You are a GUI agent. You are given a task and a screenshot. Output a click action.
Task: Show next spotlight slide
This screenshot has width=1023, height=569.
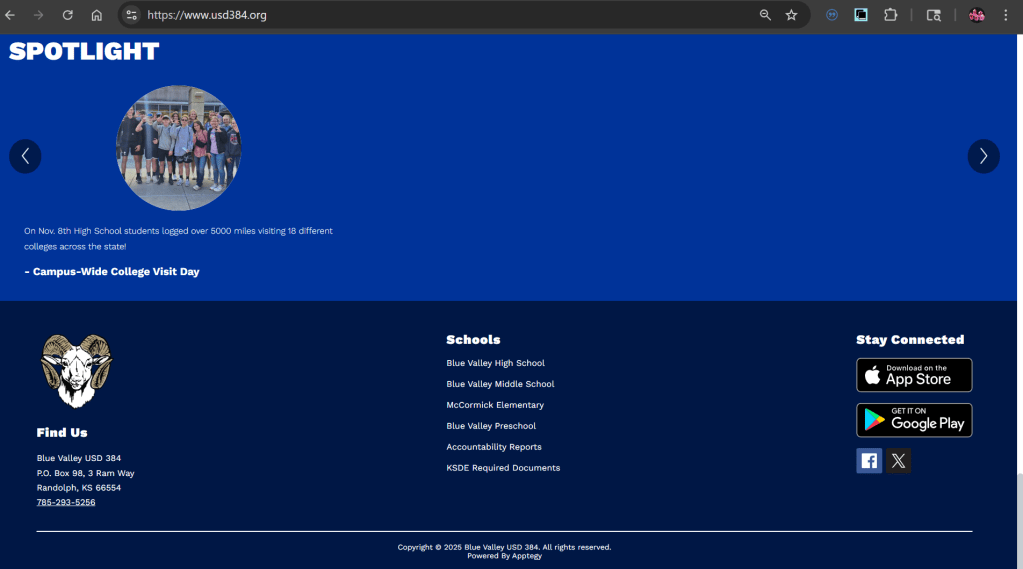[x=983, y=156]
